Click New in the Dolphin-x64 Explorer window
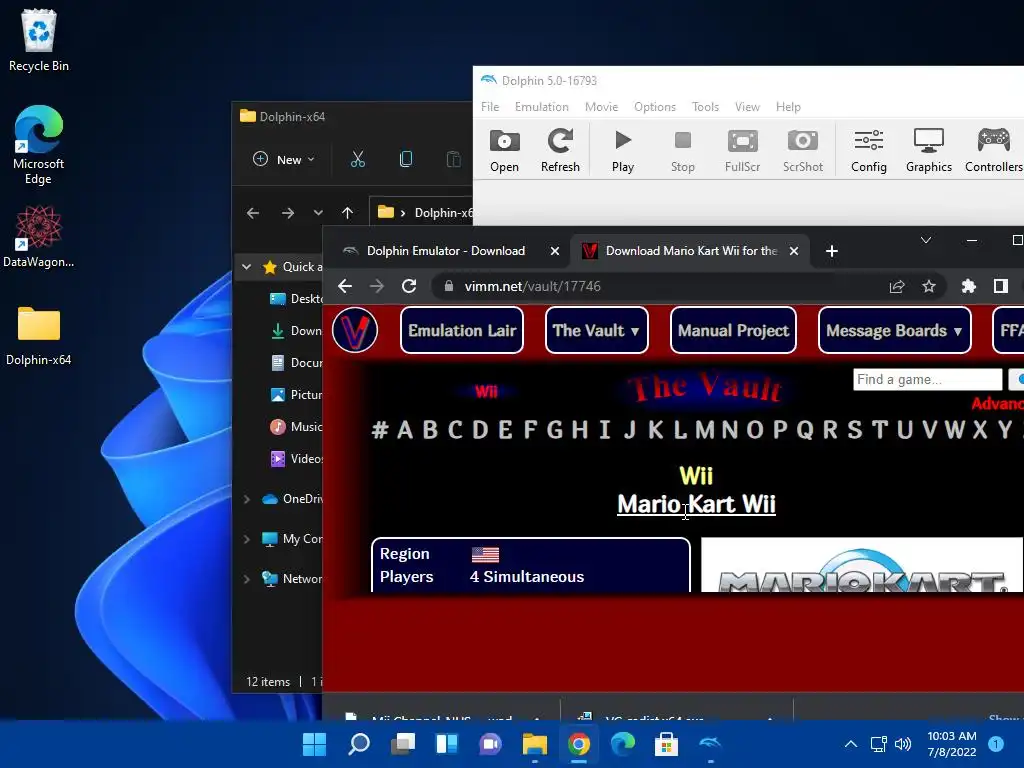 [x=283, y=159]
